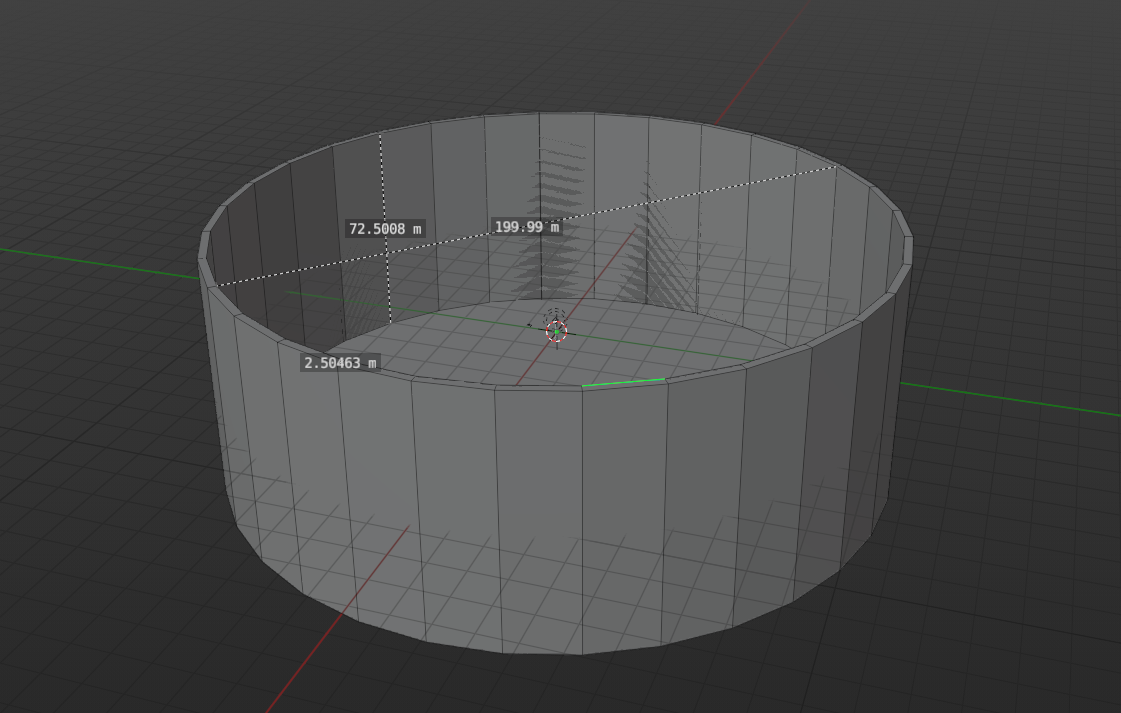
Task: Select the highlighted green edge on the rim
Action: 623,383
